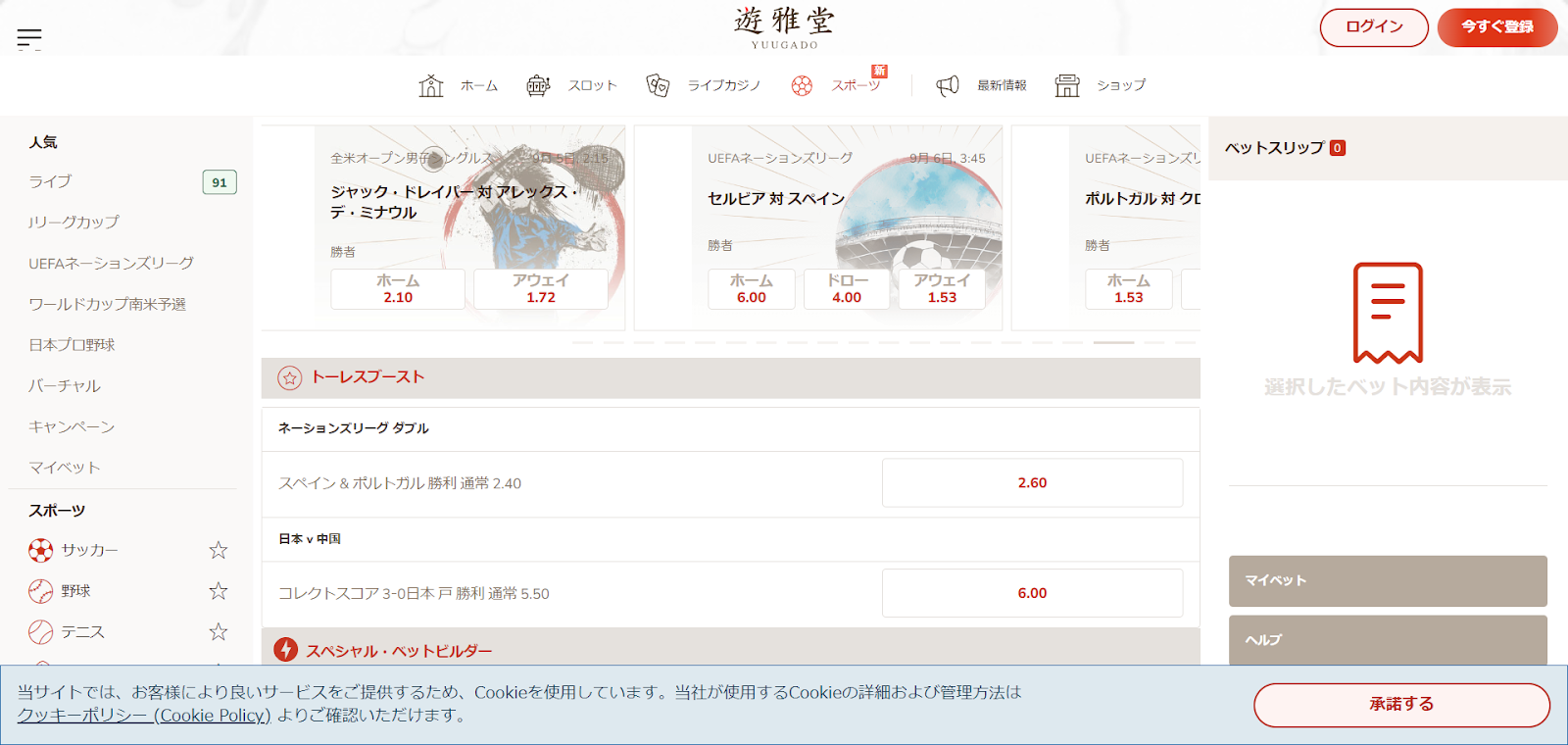Screen dimensions: 1568x745
Task: Click the live casino cards icon
Action: (x=658, y=85)
